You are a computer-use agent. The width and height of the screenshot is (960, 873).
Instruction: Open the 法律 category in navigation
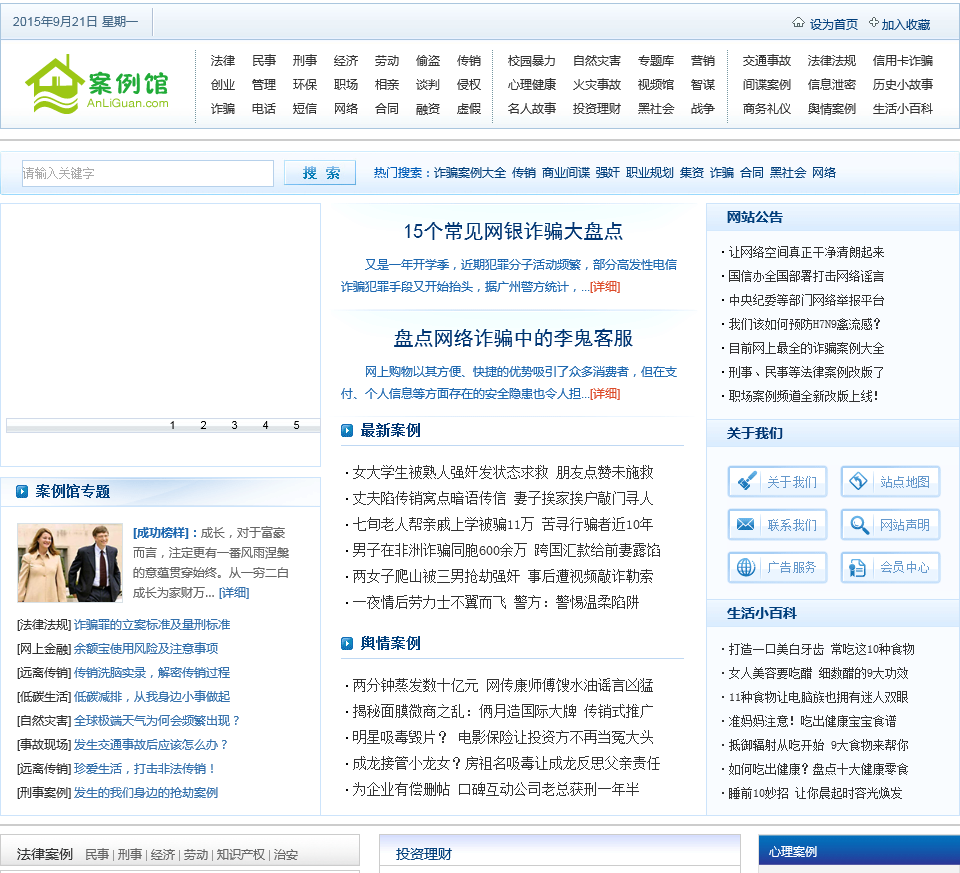[223, 61]
